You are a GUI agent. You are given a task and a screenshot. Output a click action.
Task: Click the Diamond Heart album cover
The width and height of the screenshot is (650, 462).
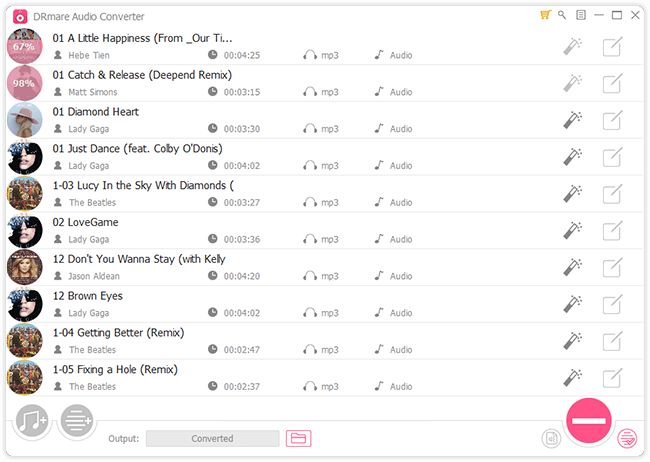[x=25, y=120]
